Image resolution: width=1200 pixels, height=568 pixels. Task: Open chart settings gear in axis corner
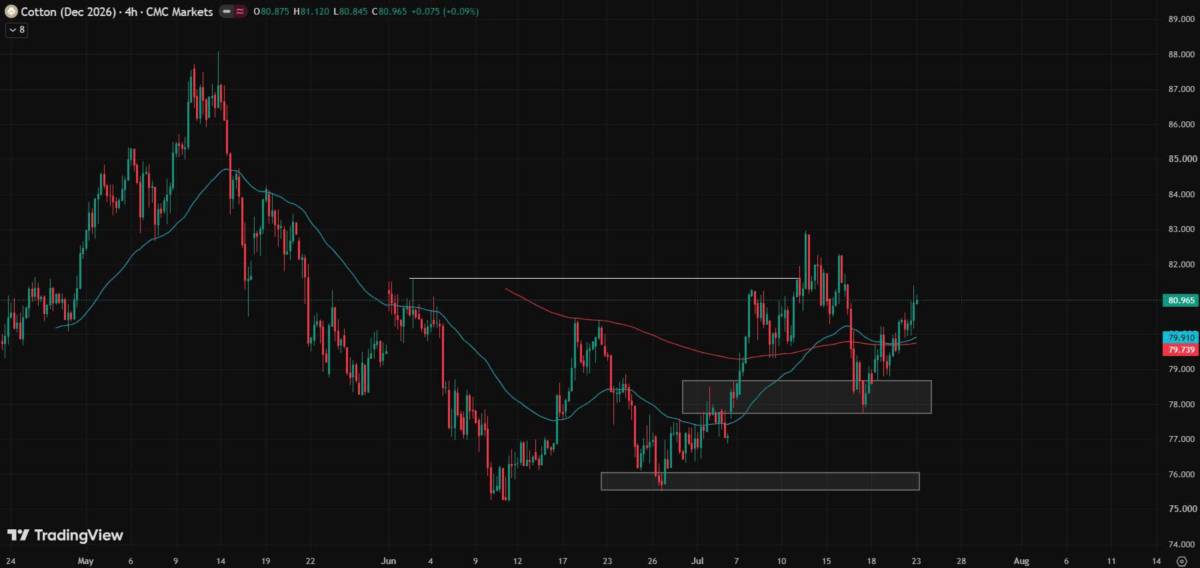tap(1181, 561)
